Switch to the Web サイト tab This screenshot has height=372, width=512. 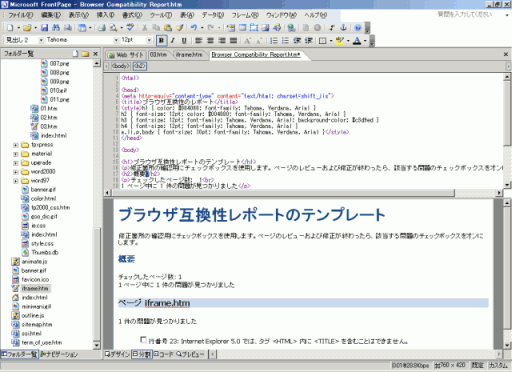tap(126, 55)
